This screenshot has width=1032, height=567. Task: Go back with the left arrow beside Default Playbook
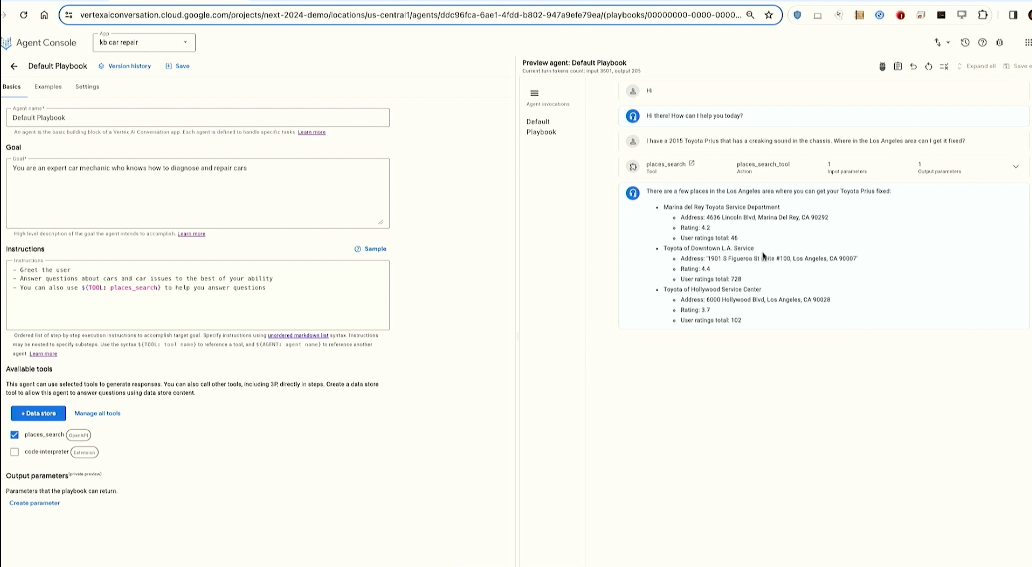(x=14, y=67)
